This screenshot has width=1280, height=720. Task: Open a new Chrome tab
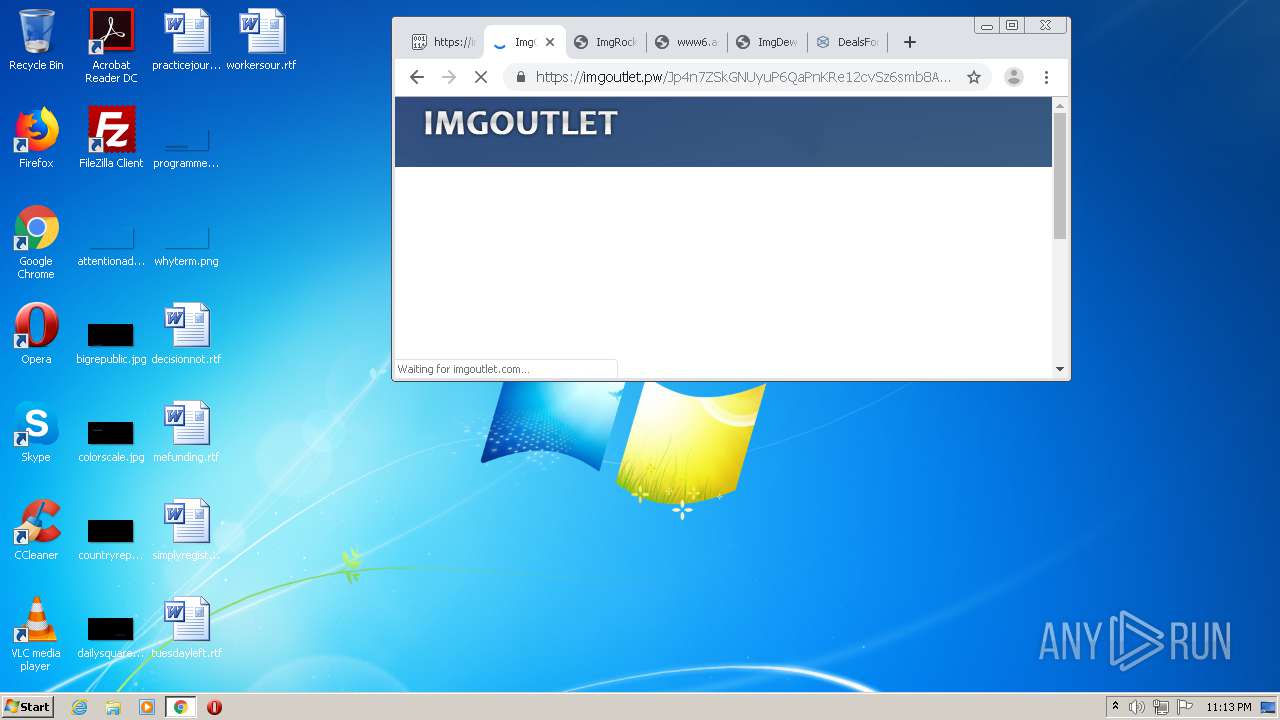click(909, 42)
